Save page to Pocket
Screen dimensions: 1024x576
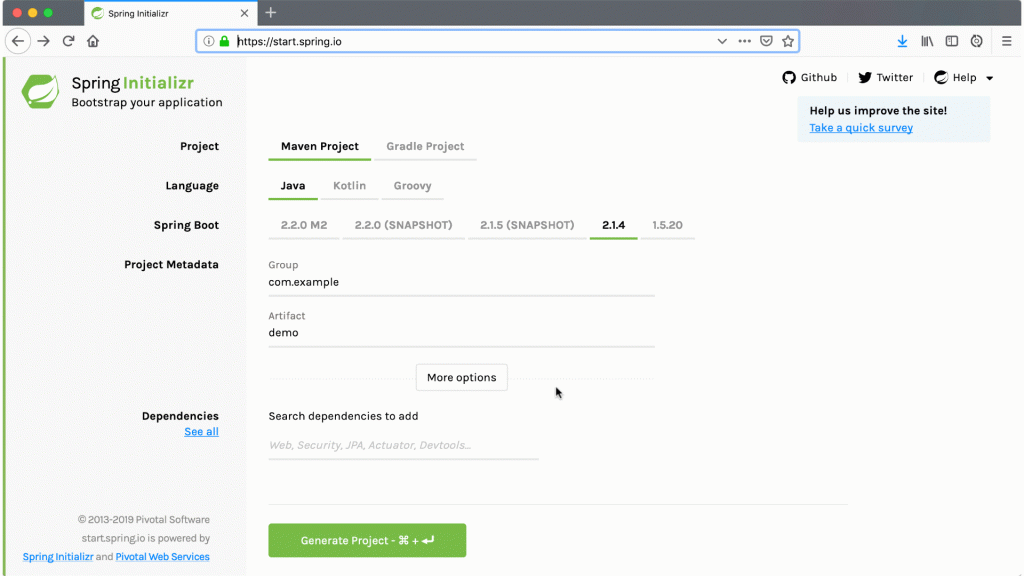coord(766,41)
